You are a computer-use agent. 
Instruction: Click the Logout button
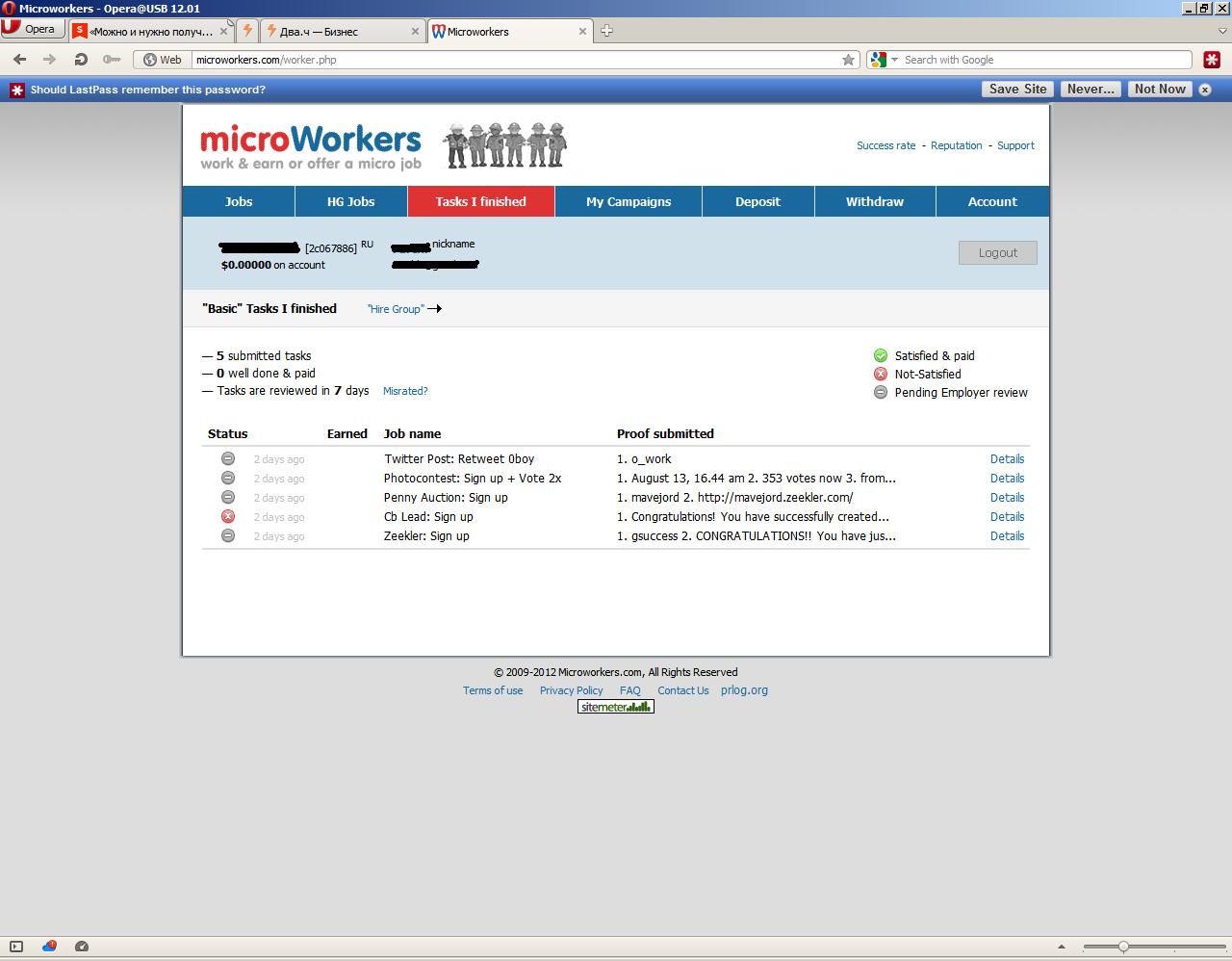(x=998, y=252)
